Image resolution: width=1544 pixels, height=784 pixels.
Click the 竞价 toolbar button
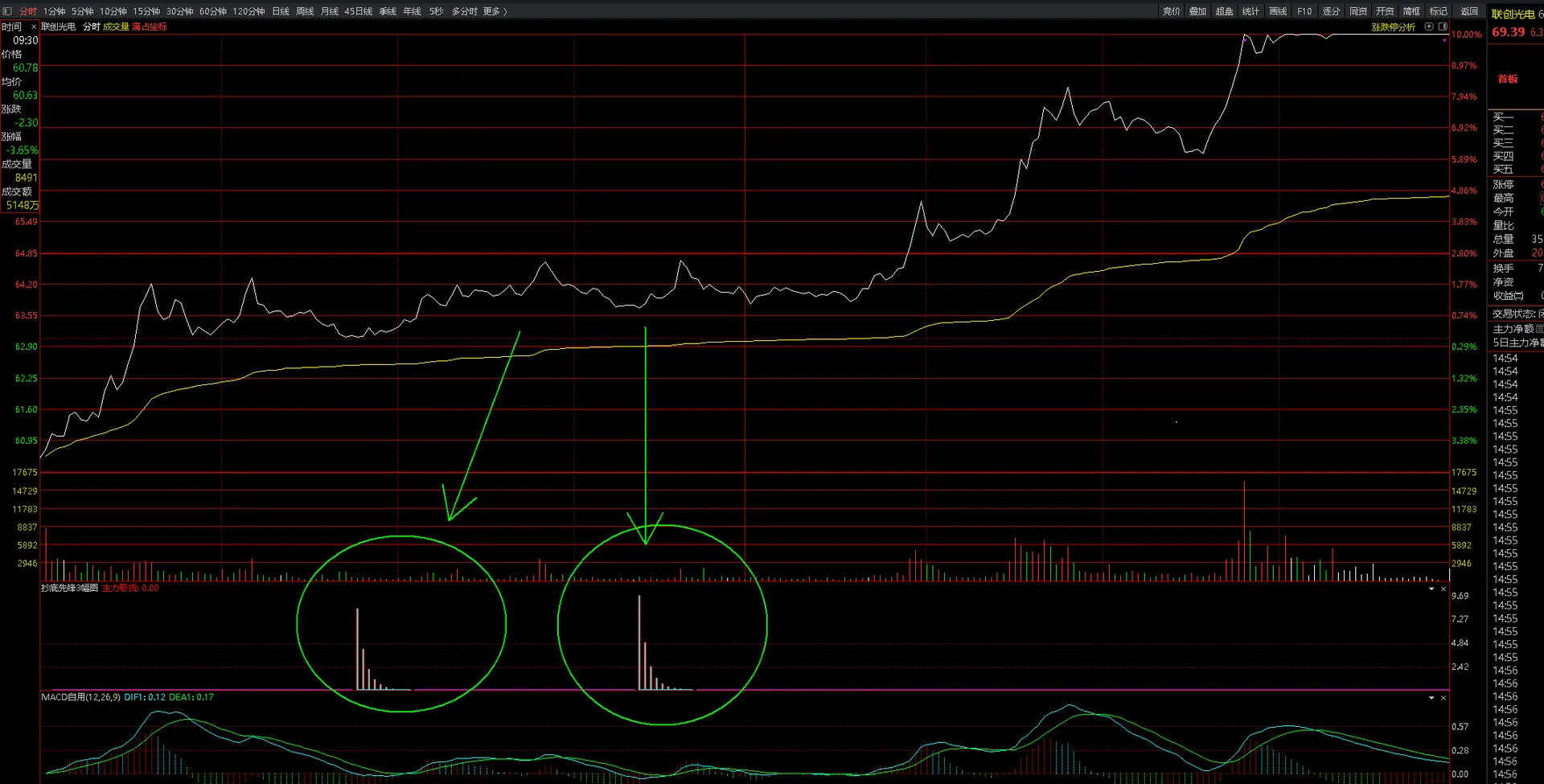click(x=1172, y=11)
